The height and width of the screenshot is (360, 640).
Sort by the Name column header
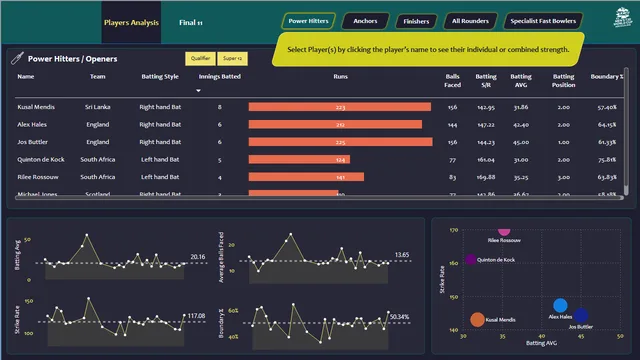(x=26, y=76)
